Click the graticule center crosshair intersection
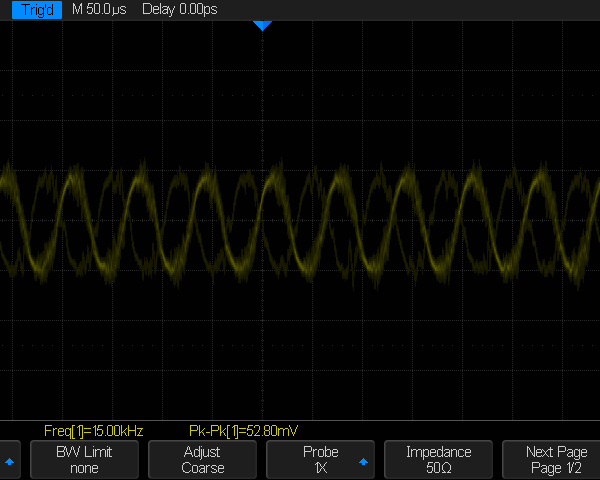This screenshot has height=480, width=600. click(x=262, y=220)
